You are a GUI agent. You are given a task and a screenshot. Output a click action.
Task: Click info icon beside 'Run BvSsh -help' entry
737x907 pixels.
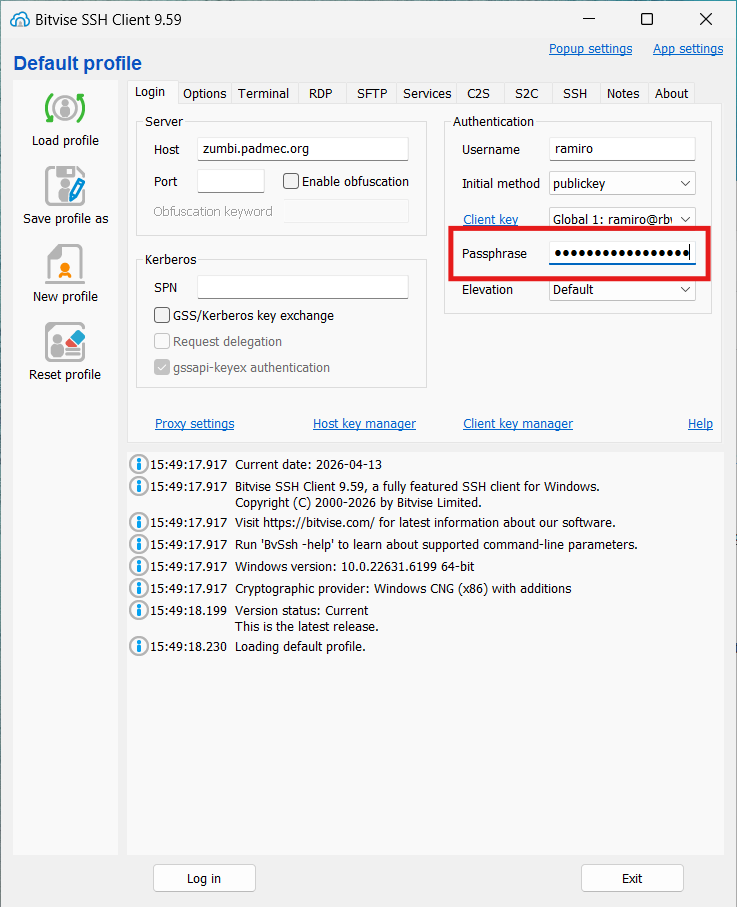click(x=138, y=544)
